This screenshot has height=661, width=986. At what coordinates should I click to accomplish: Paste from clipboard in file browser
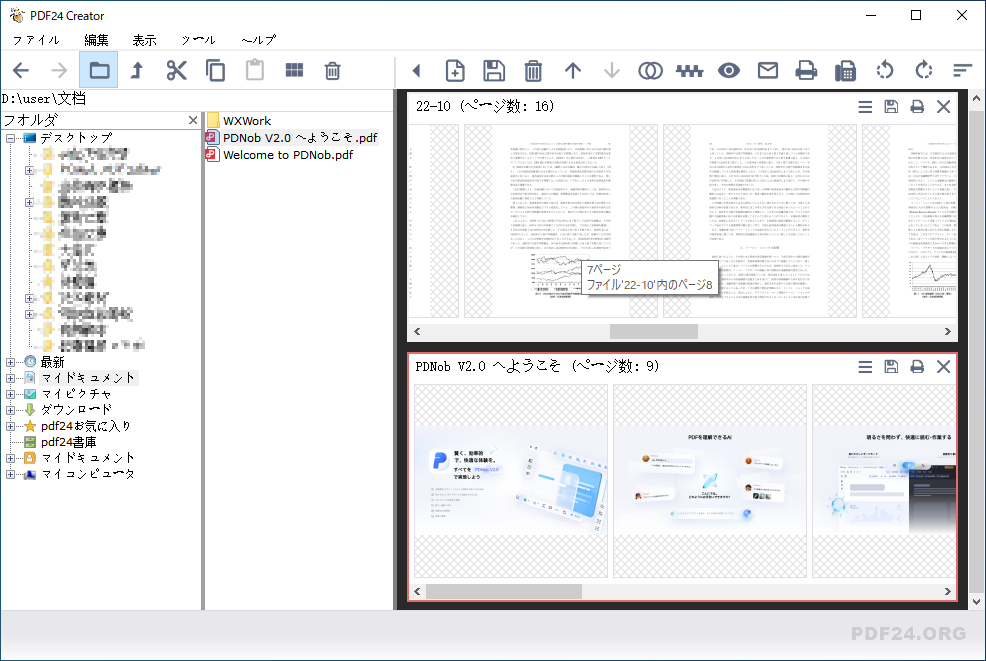coord(255,70)
